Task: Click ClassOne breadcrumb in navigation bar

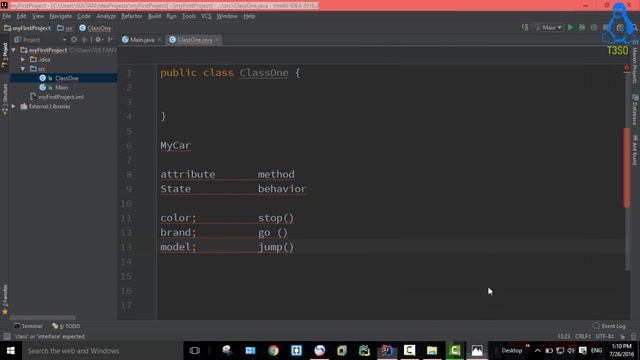Action: point(95,28)
